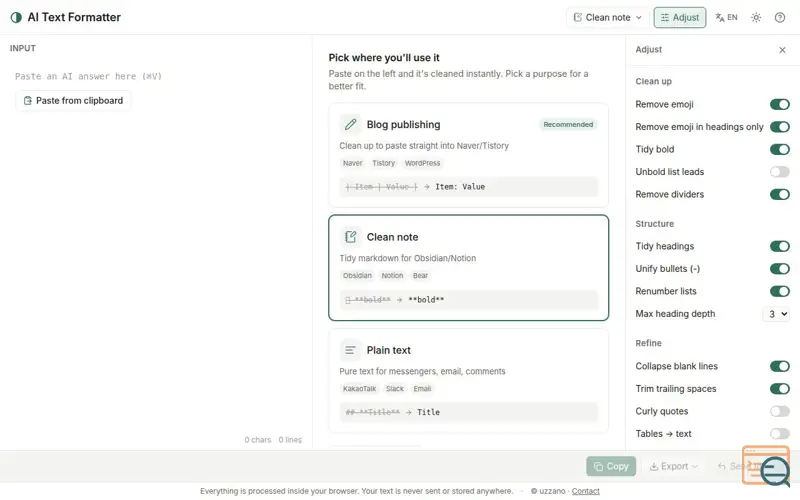Click the WordPress tag

point(422,163)
